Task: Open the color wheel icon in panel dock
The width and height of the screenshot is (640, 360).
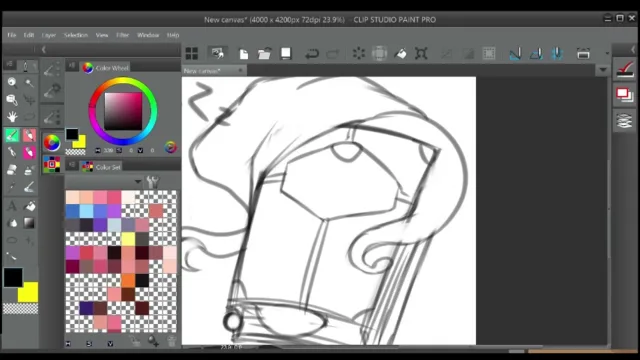Action: [x=52, y=143]
